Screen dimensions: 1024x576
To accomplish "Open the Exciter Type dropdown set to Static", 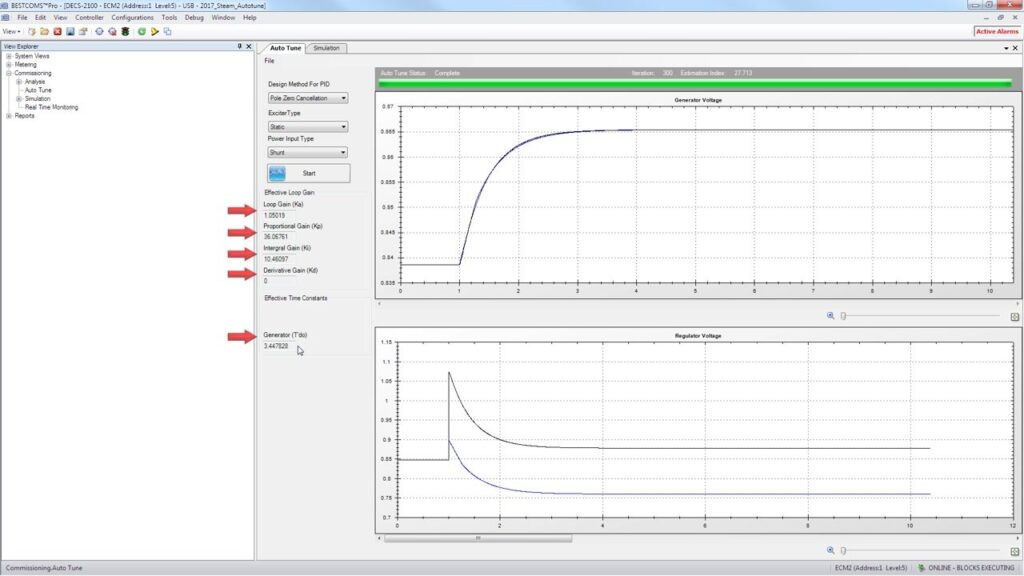I will (x=308, y=127).
